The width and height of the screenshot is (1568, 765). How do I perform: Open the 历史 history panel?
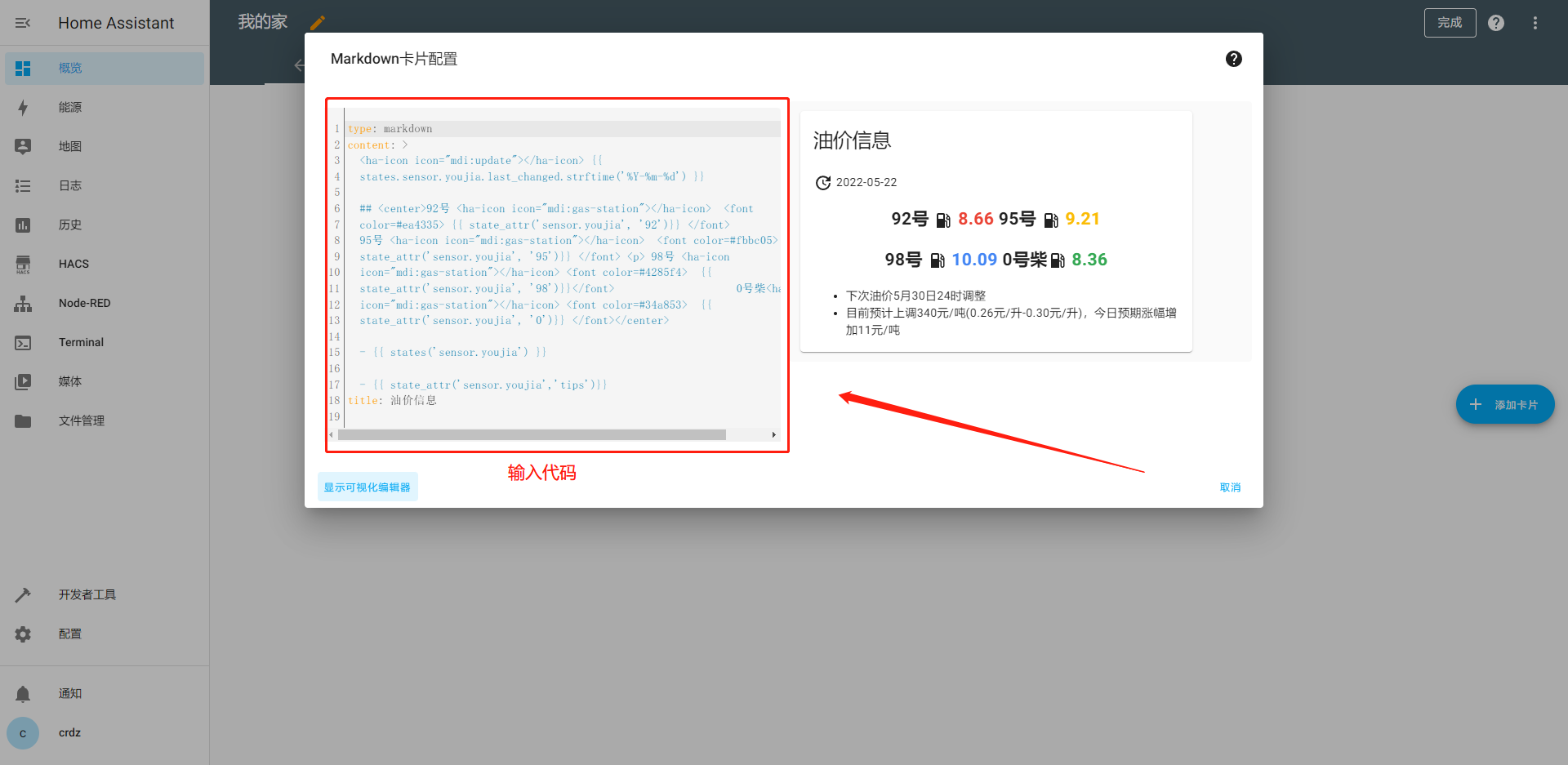tap(70, 225)
